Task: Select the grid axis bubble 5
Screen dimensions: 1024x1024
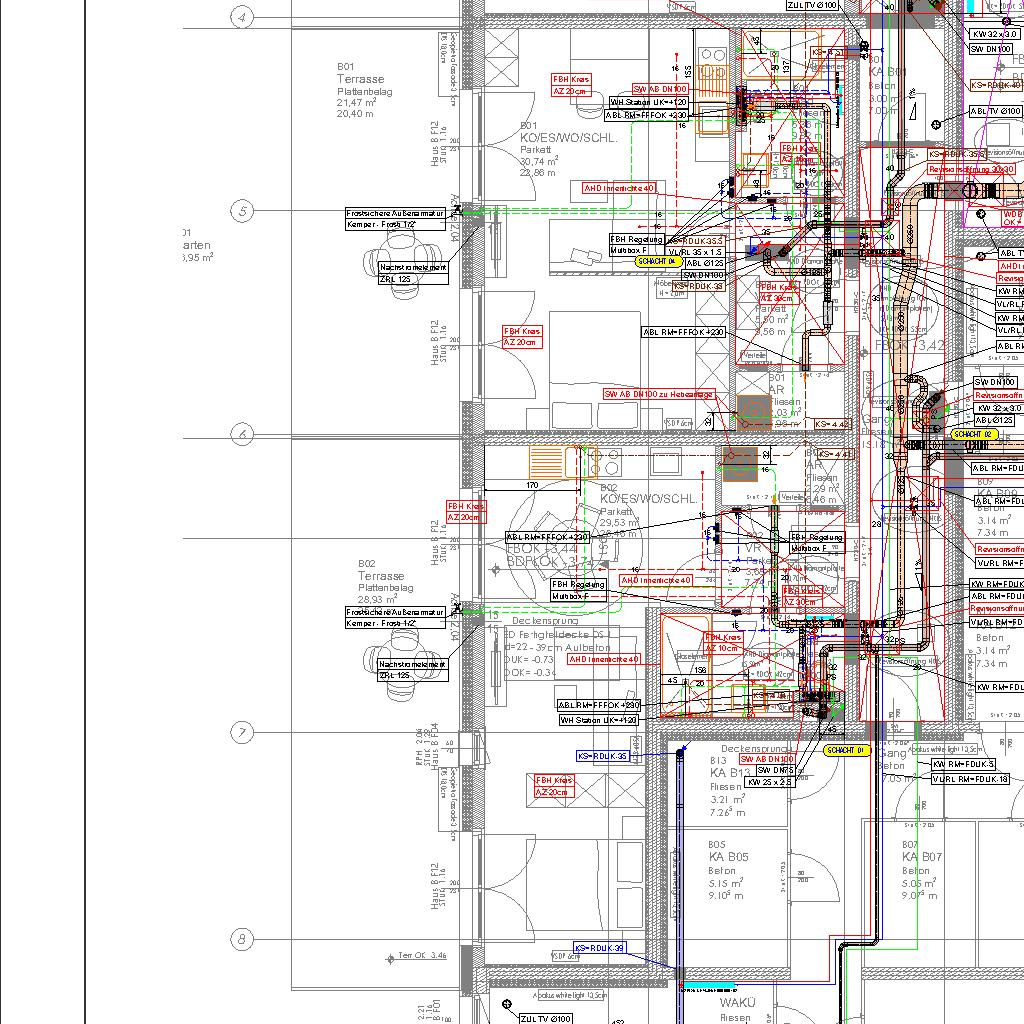Action: point(241,211)
